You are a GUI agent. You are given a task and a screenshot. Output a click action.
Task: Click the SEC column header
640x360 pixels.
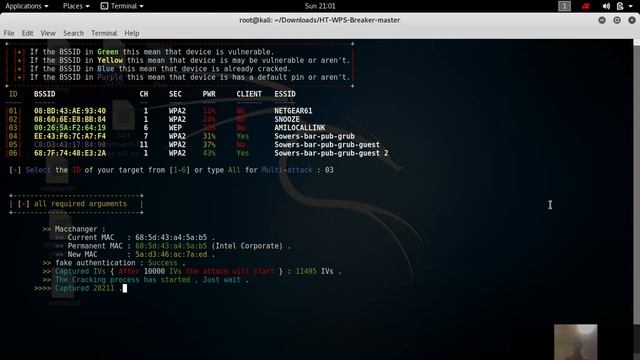tap(175, 94)
